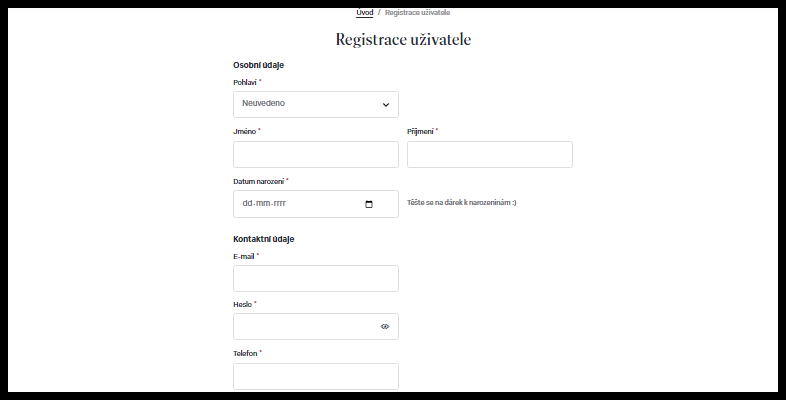Screen dimensions: 786x400
Task: Click the Telefon field label
Action: (245, 353)
